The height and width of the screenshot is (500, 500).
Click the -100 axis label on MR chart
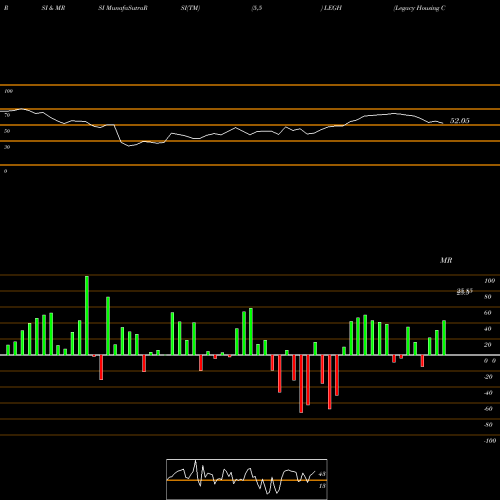click(489, 441)
